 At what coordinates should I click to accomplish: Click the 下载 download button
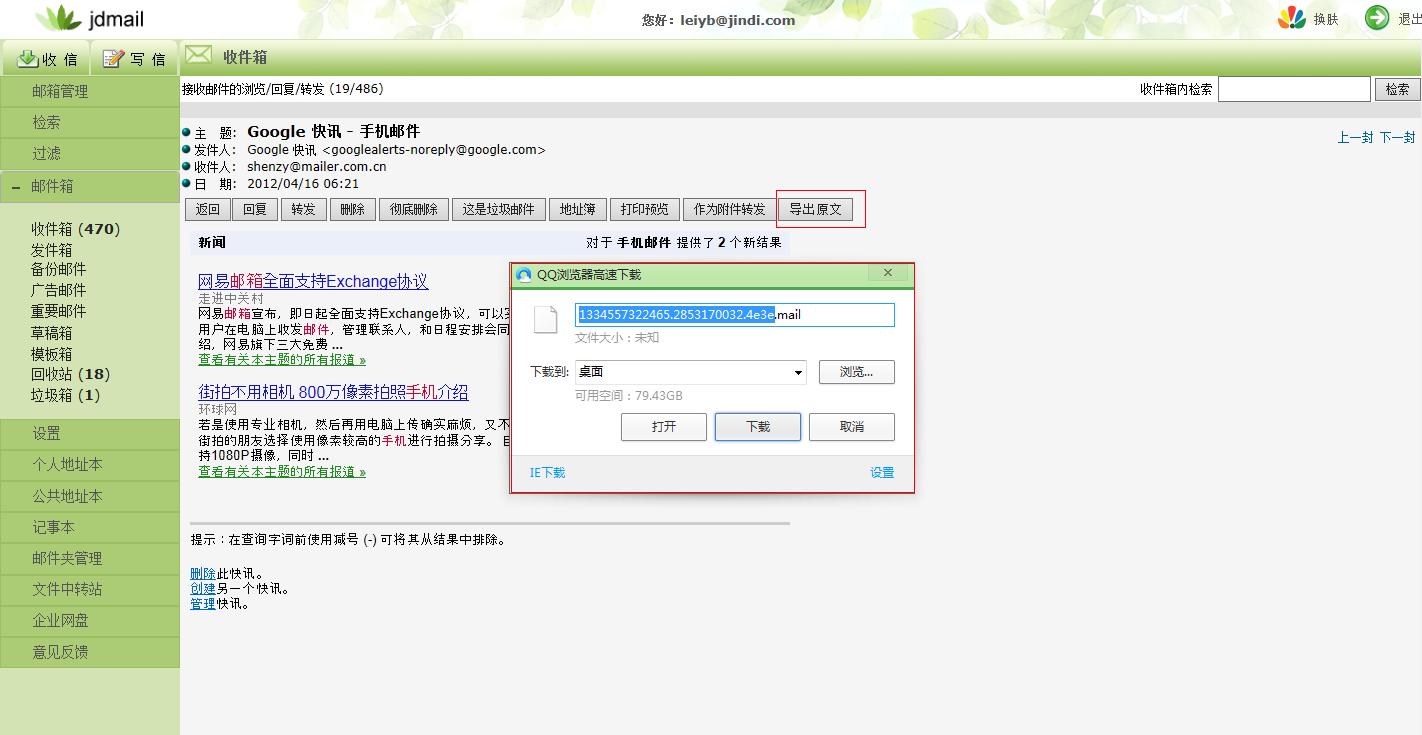758,427
